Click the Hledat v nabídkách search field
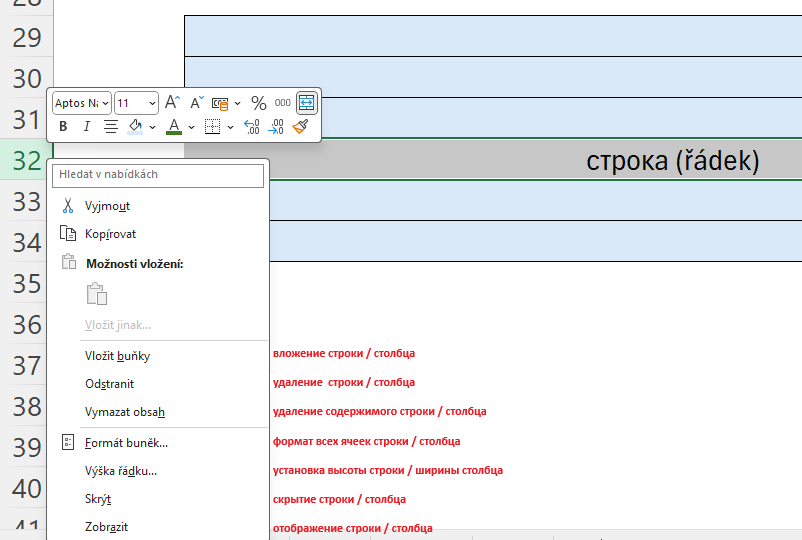This screenshot has width=802, height=540. [158, 174]
